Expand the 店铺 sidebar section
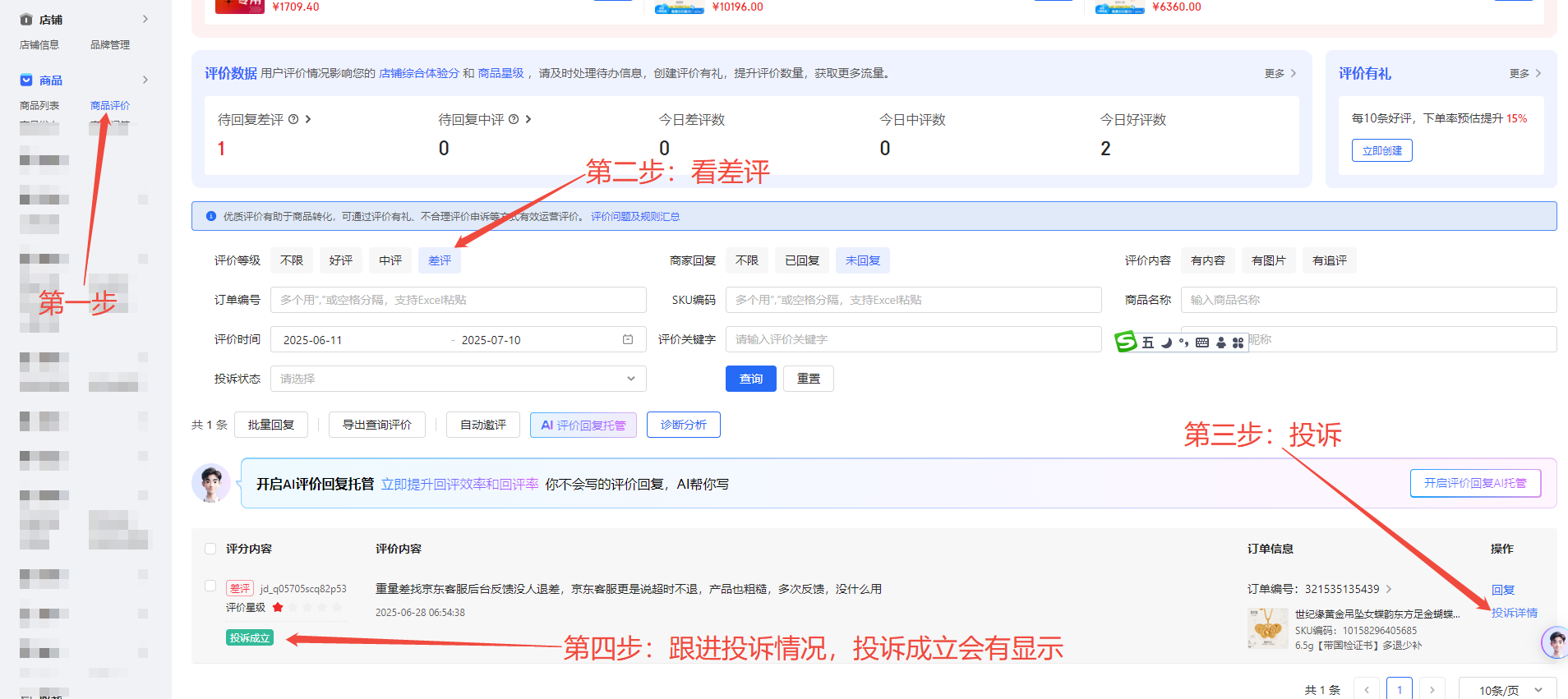The width and height of the screenshot is (1568, 699). (x=145, y=19)
